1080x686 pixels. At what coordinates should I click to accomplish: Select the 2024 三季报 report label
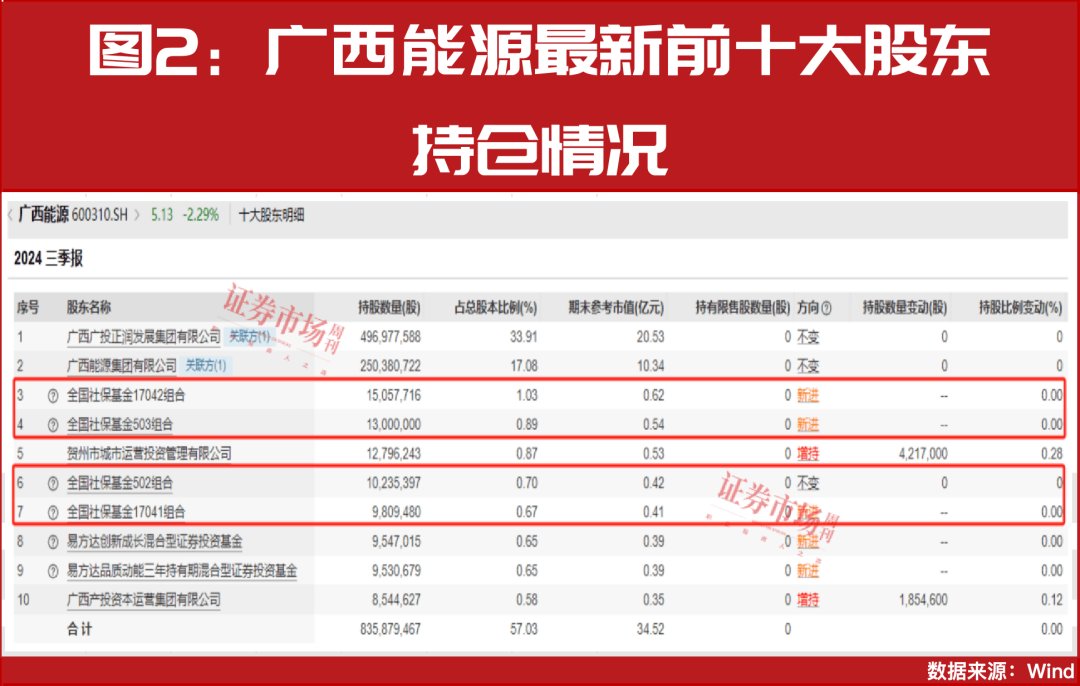pyautogui.click(x=51, y=255)
